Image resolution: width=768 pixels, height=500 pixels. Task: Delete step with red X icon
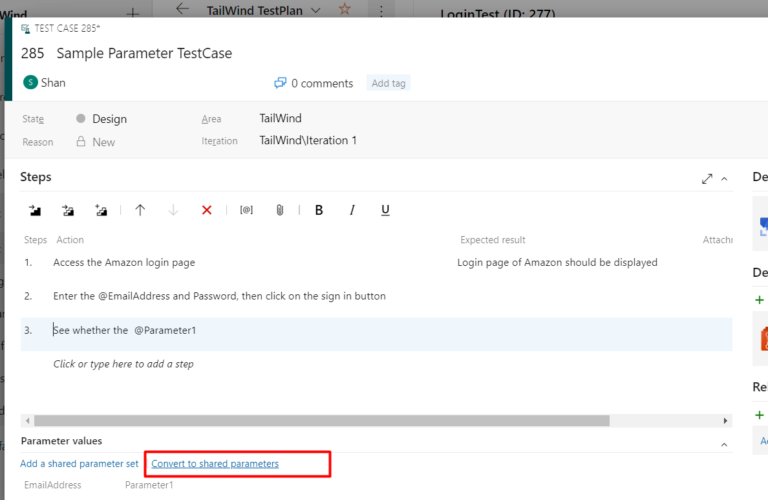207,210
